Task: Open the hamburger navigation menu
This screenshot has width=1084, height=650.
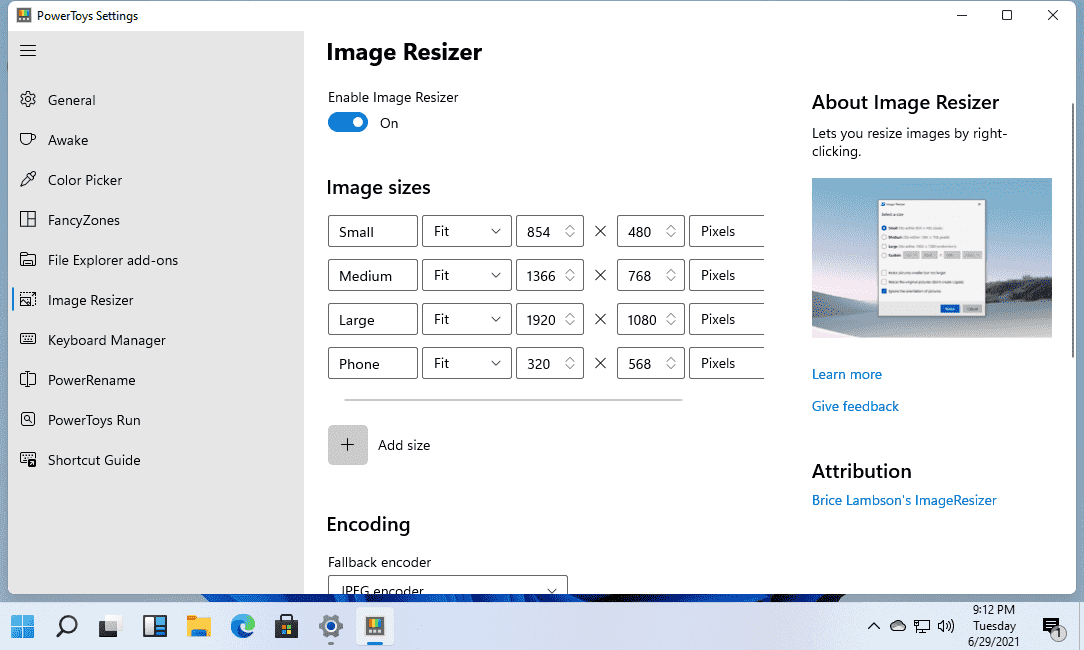Action: (28, 50)
